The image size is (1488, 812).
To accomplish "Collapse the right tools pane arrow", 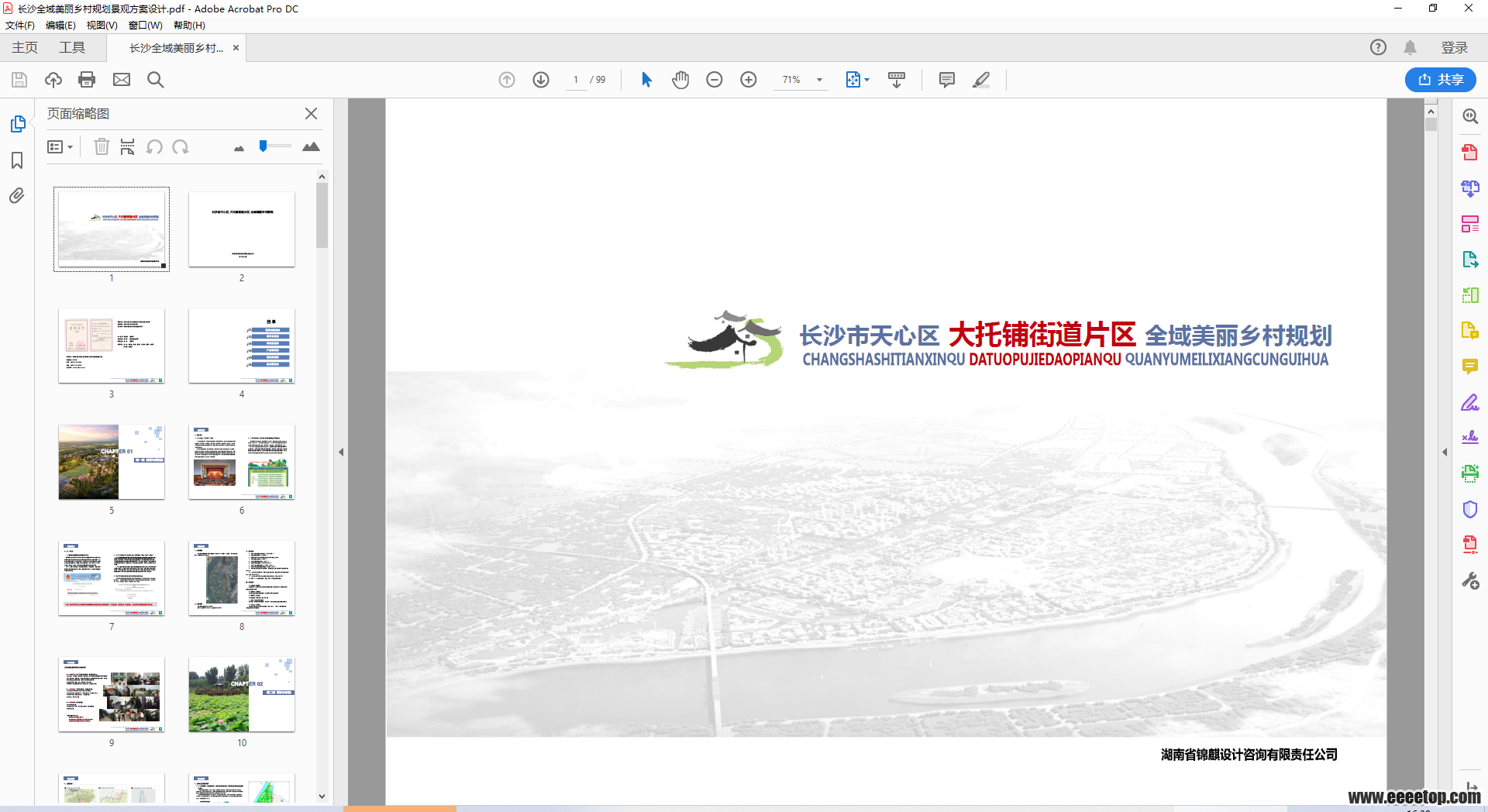I will click(x=1445, y=452).
